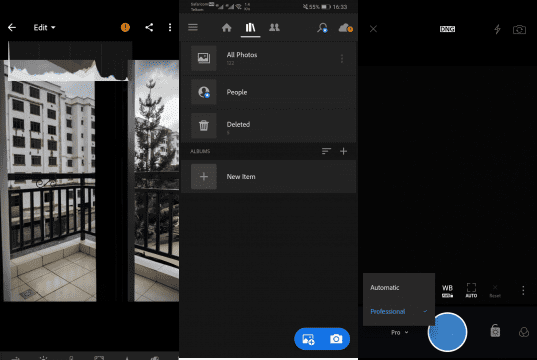Switch to the Home tab
The image size is (537, 360).
(x=226, y=27)
